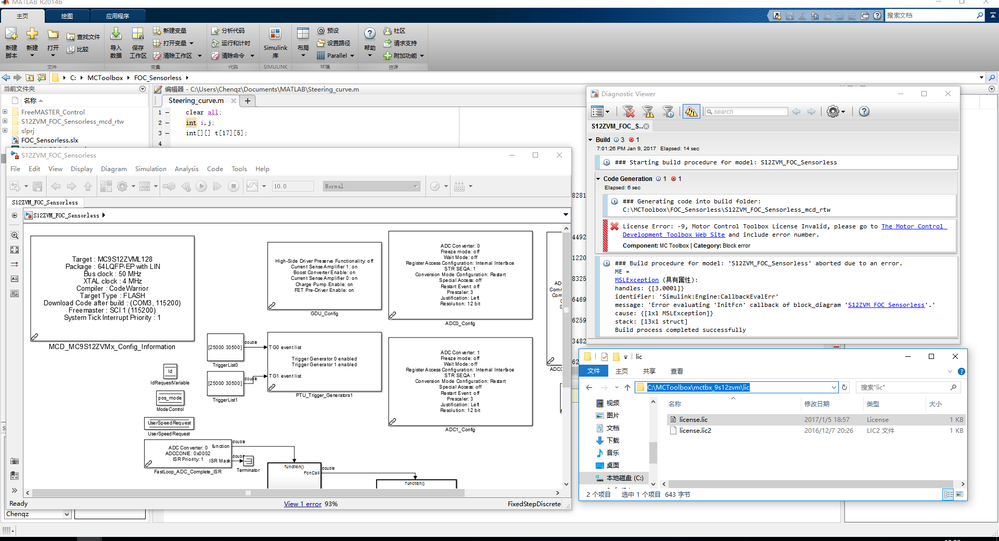
Task: Click the highlighted group-similar-warnings toggle
Action: [x=691, y=112]
